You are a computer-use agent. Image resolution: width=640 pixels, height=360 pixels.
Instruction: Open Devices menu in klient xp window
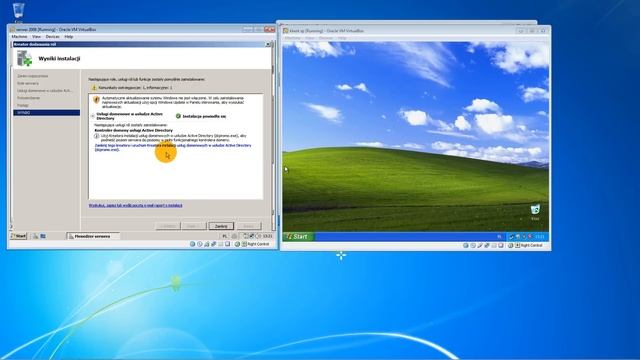pyautogui.click(x=325, y=38)
